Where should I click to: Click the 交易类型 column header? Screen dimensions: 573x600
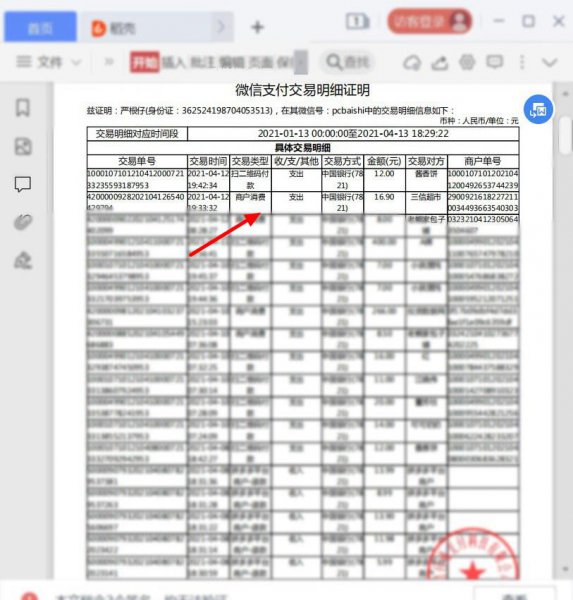point(250,161)
